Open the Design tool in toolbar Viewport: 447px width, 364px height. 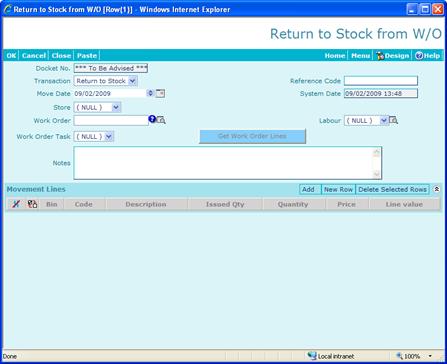tap(392, 56)
